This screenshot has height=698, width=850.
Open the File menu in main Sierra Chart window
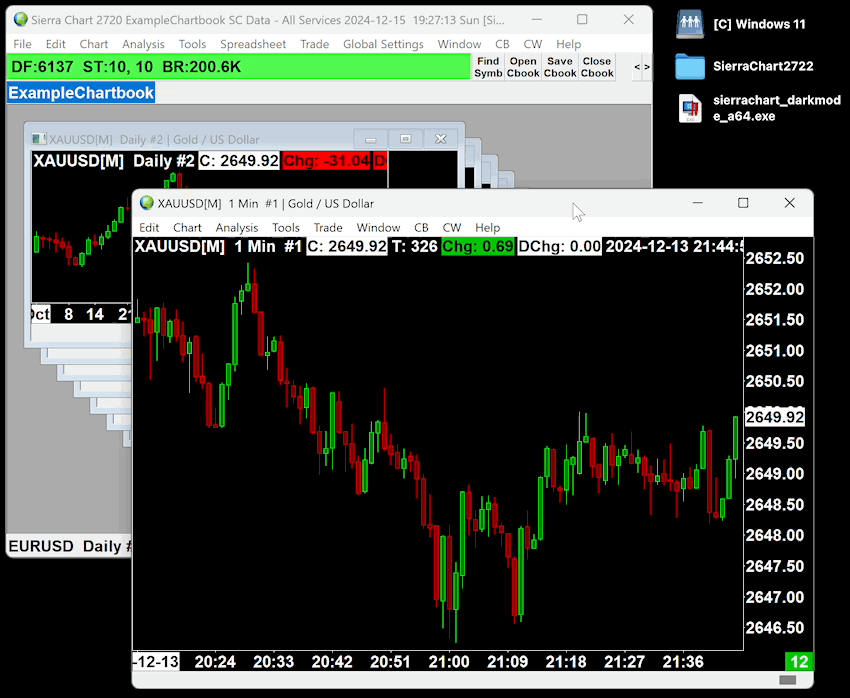(22, 44)
